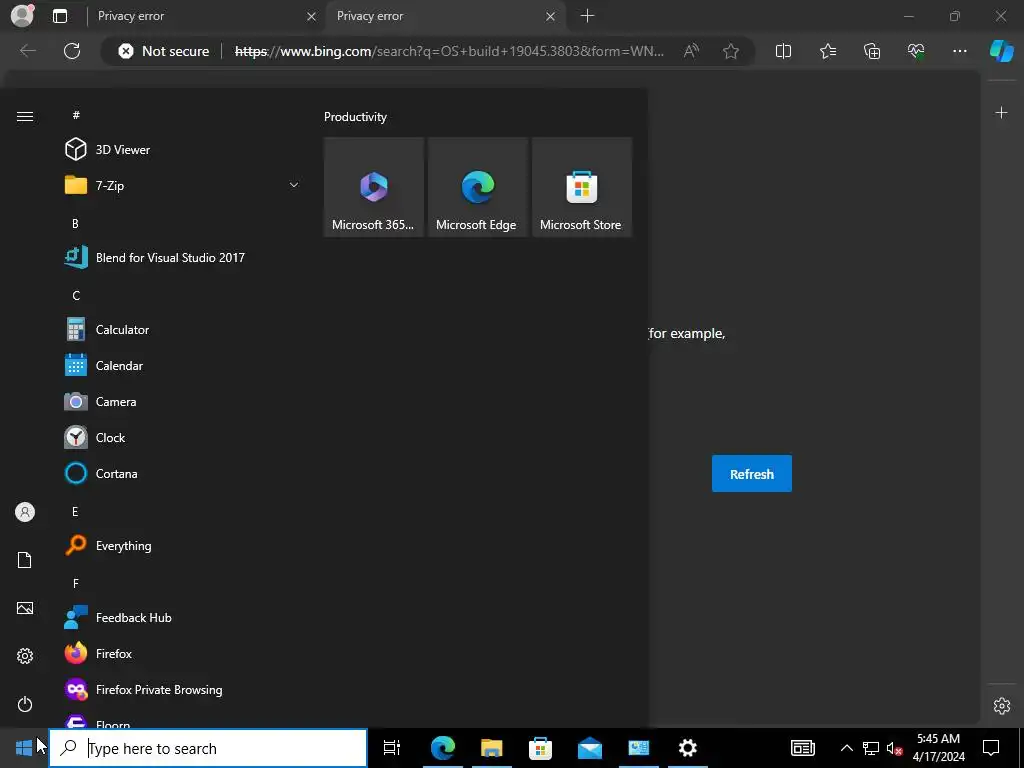Image resolution: width=1024 pixels, height=768 pixels.
Task: Open News and interests on taskbar
Action: 803,748
